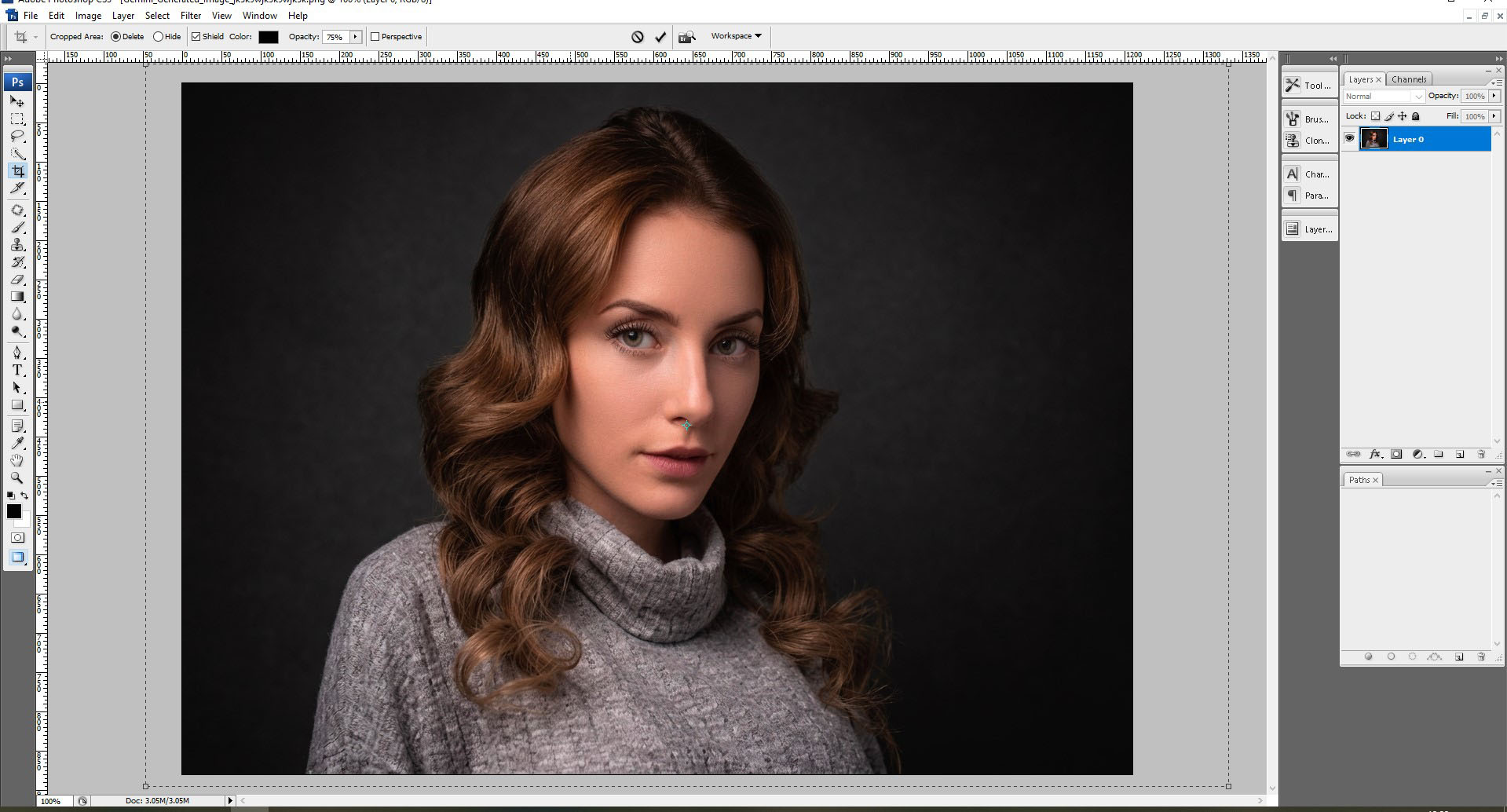Select the Lasso tool
The image size is (1507, 812).
pyautogui.click(x=17, y=136)
